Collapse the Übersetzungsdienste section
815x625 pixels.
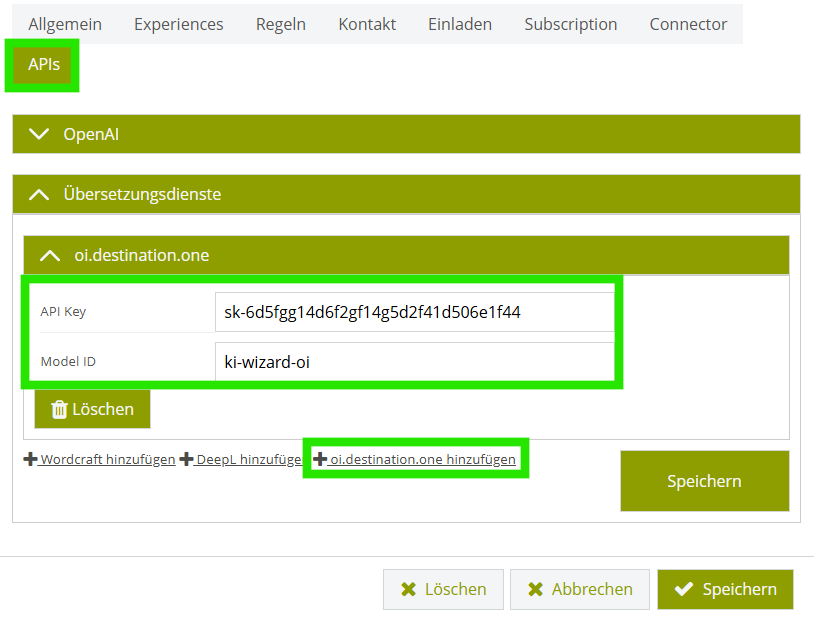[x=39, y=194]
